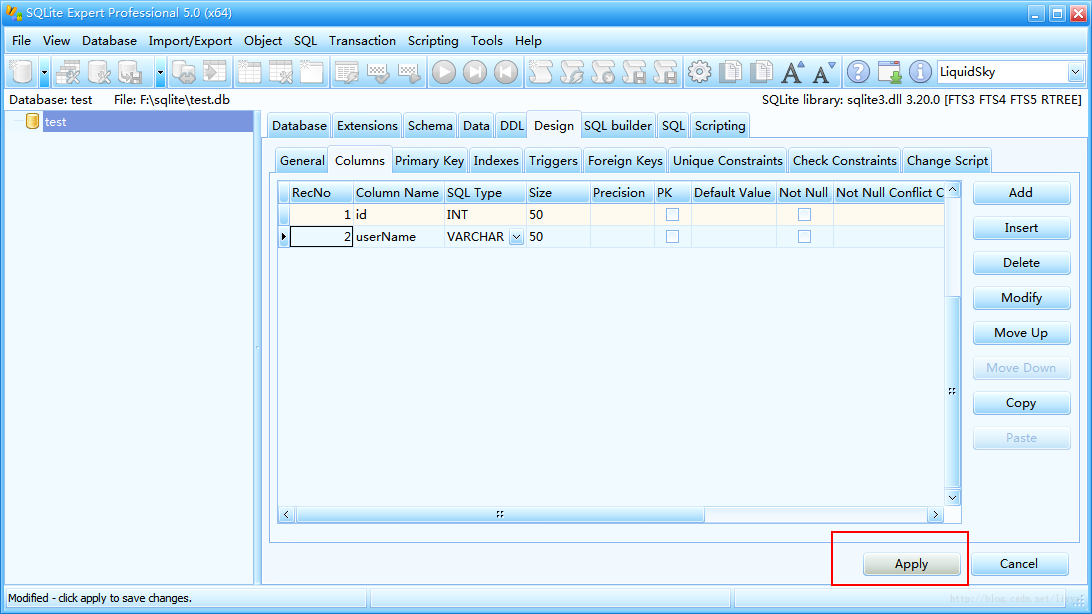Click the Size header in columns grid
Screen dimensions: 1092x614
(557, 193)
